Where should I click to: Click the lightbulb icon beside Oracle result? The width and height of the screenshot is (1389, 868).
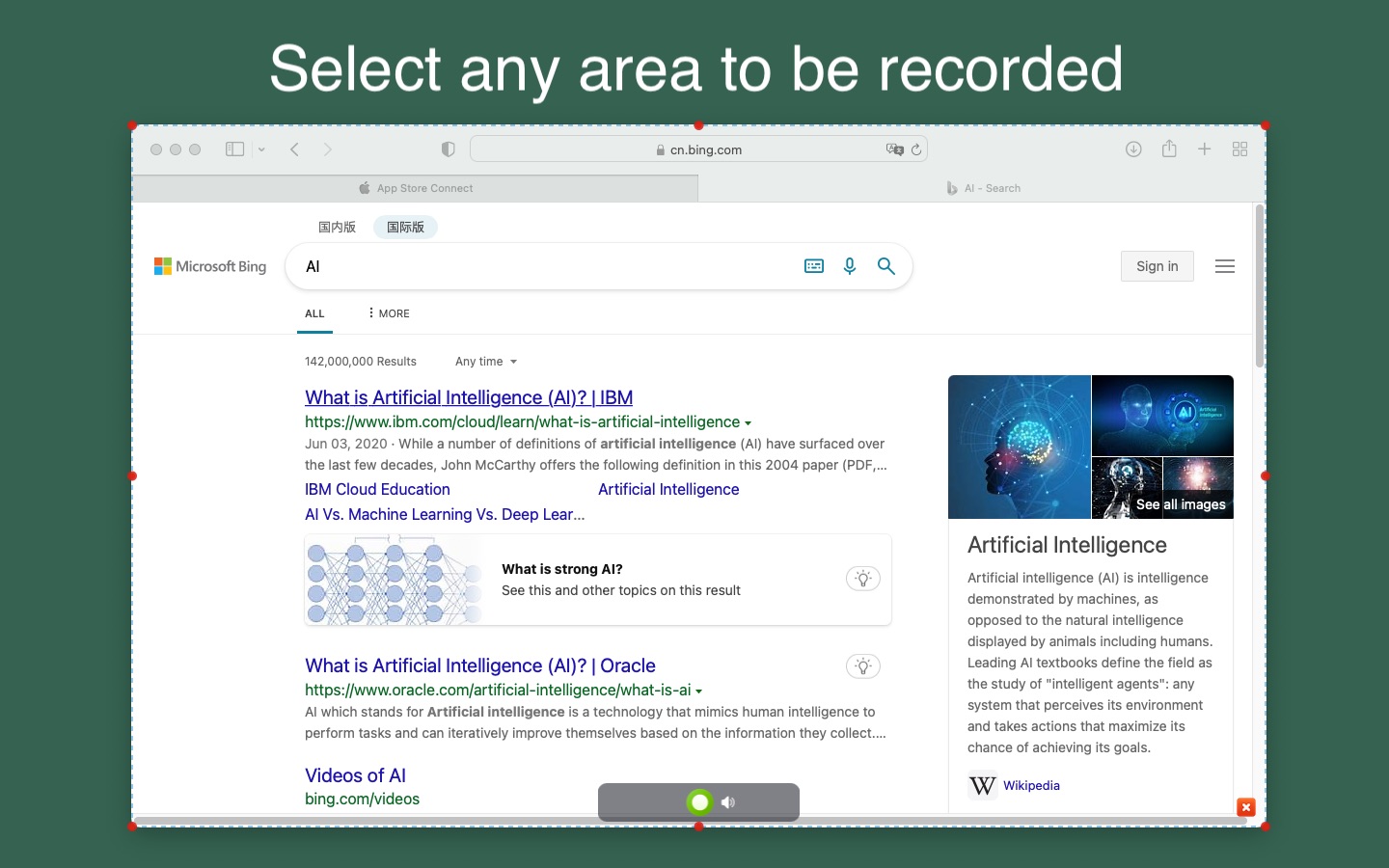tap(863, 666)
